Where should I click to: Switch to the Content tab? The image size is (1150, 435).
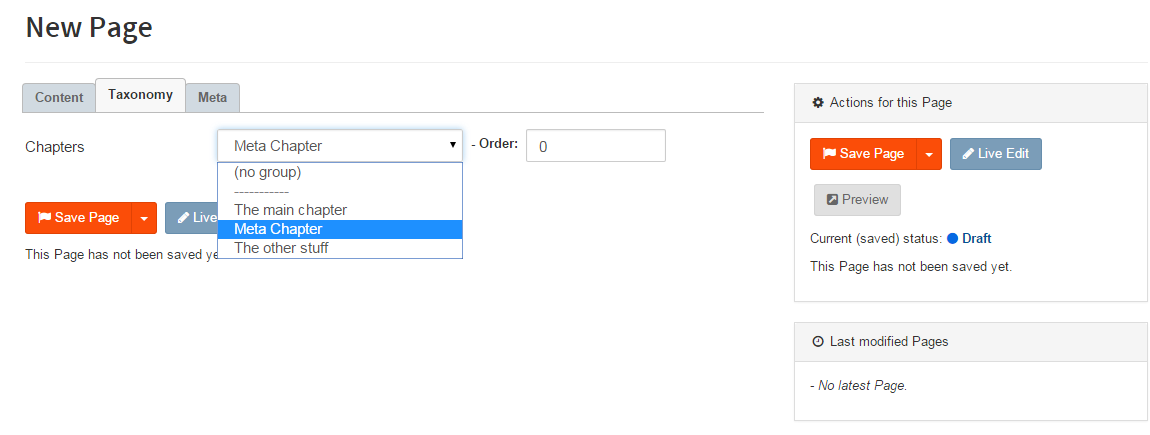pos(59,98)
